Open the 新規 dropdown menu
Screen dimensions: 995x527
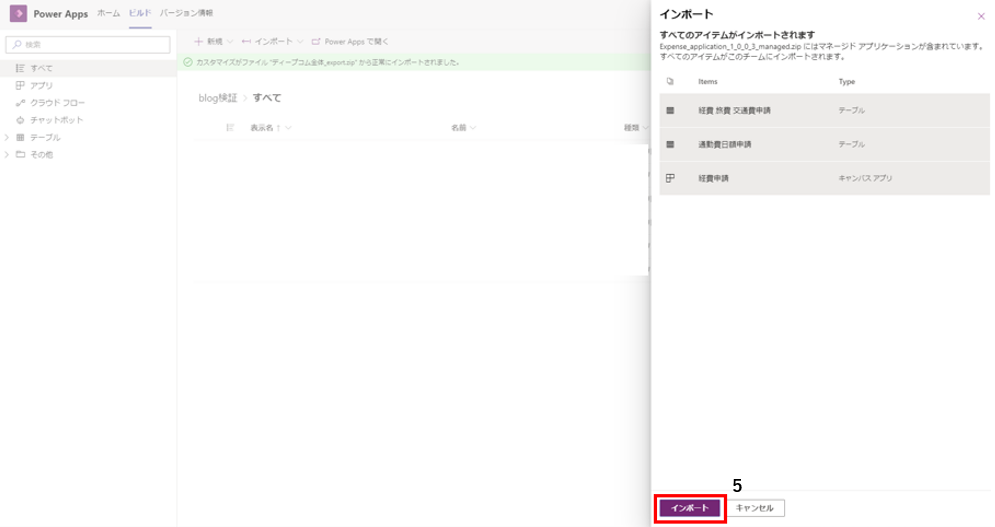[213, 41]
